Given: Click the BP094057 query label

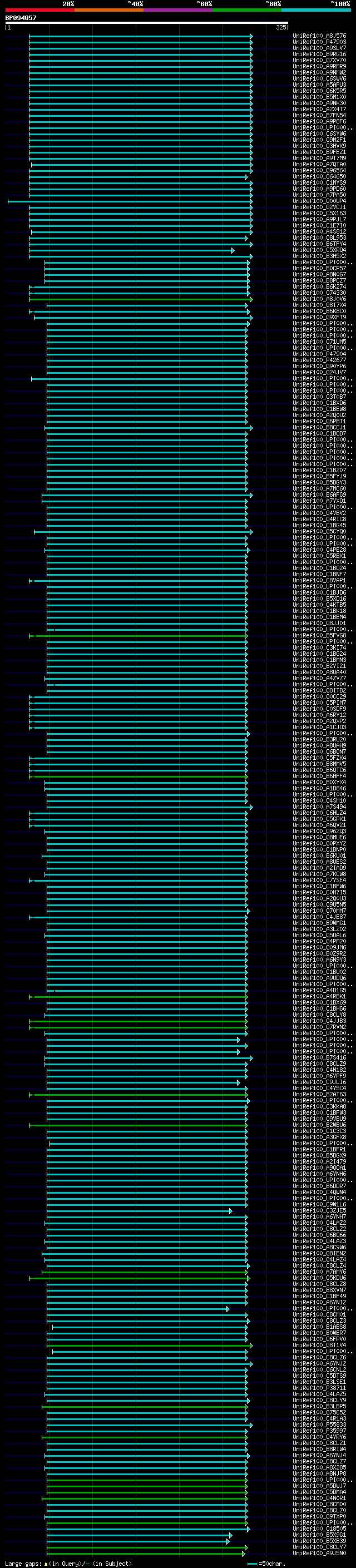Looking at the screenshot, I should (x=21, y=18).
